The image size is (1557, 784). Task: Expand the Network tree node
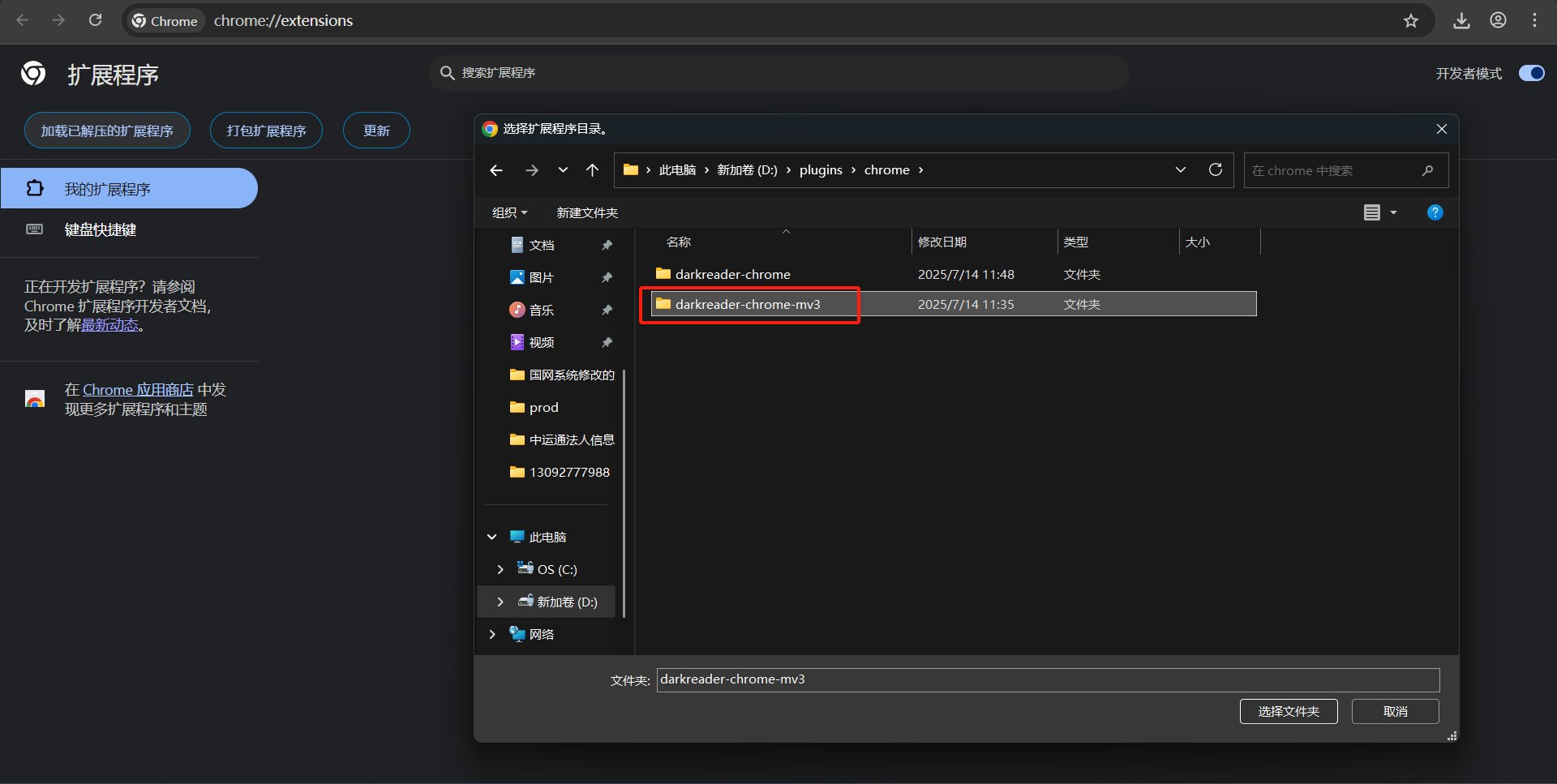pos(492,634)
